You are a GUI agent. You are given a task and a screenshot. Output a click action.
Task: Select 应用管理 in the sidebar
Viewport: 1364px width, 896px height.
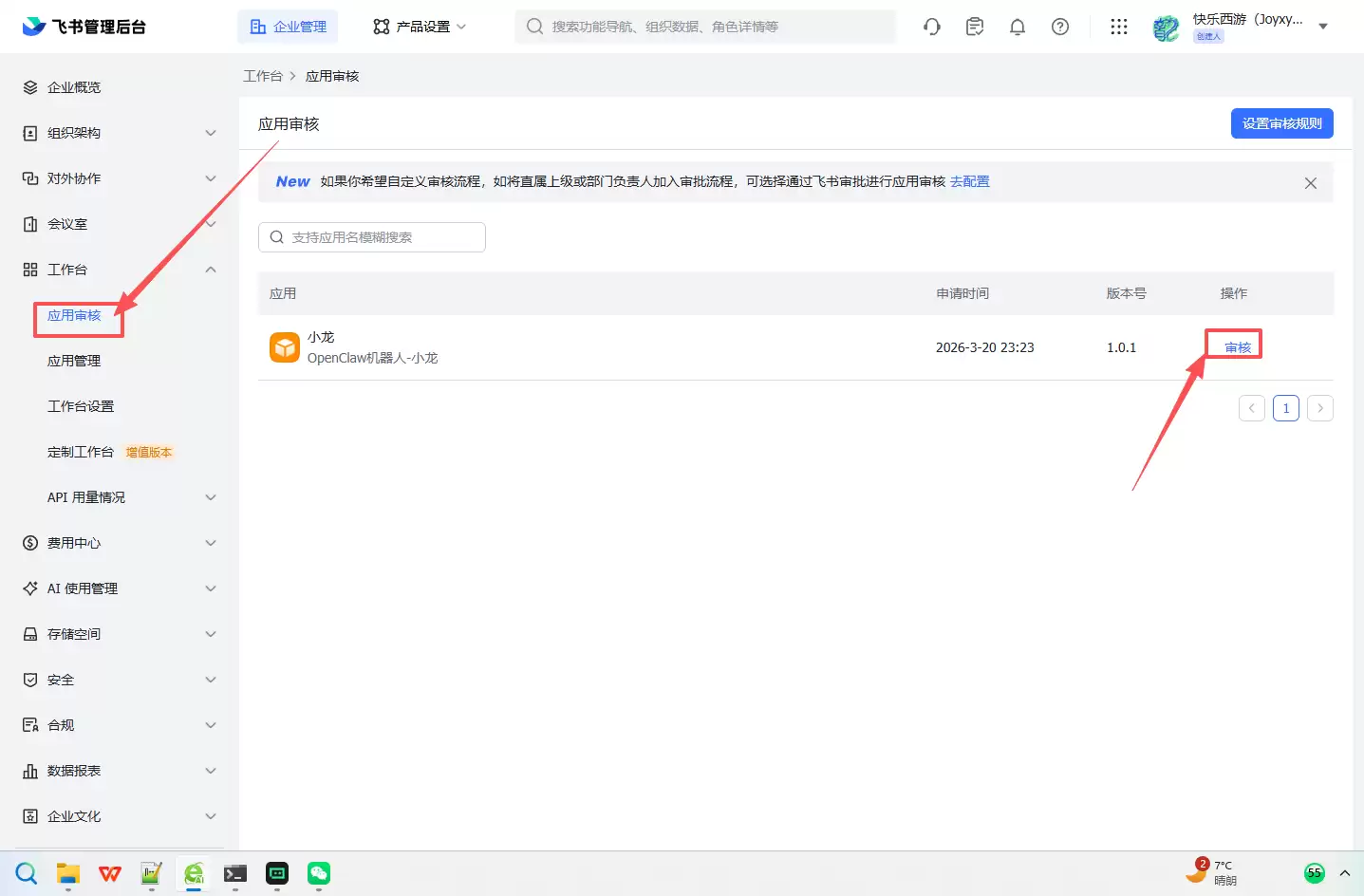(74, 361)
